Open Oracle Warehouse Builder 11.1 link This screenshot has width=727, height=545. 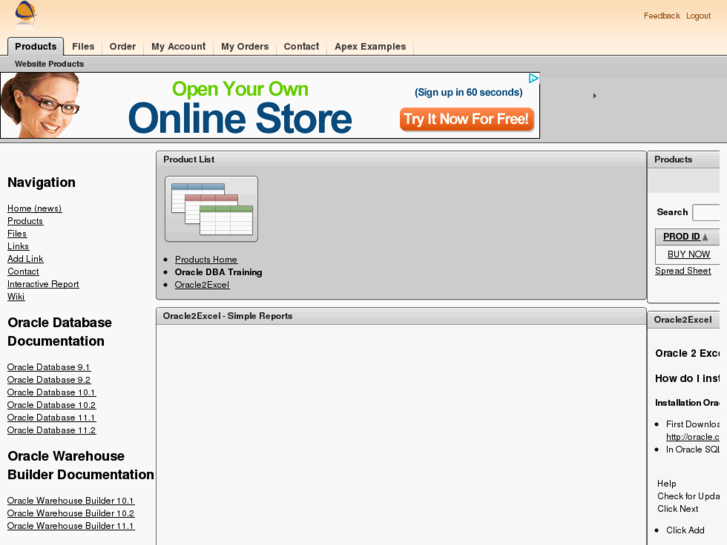click(x=70, y=526)
